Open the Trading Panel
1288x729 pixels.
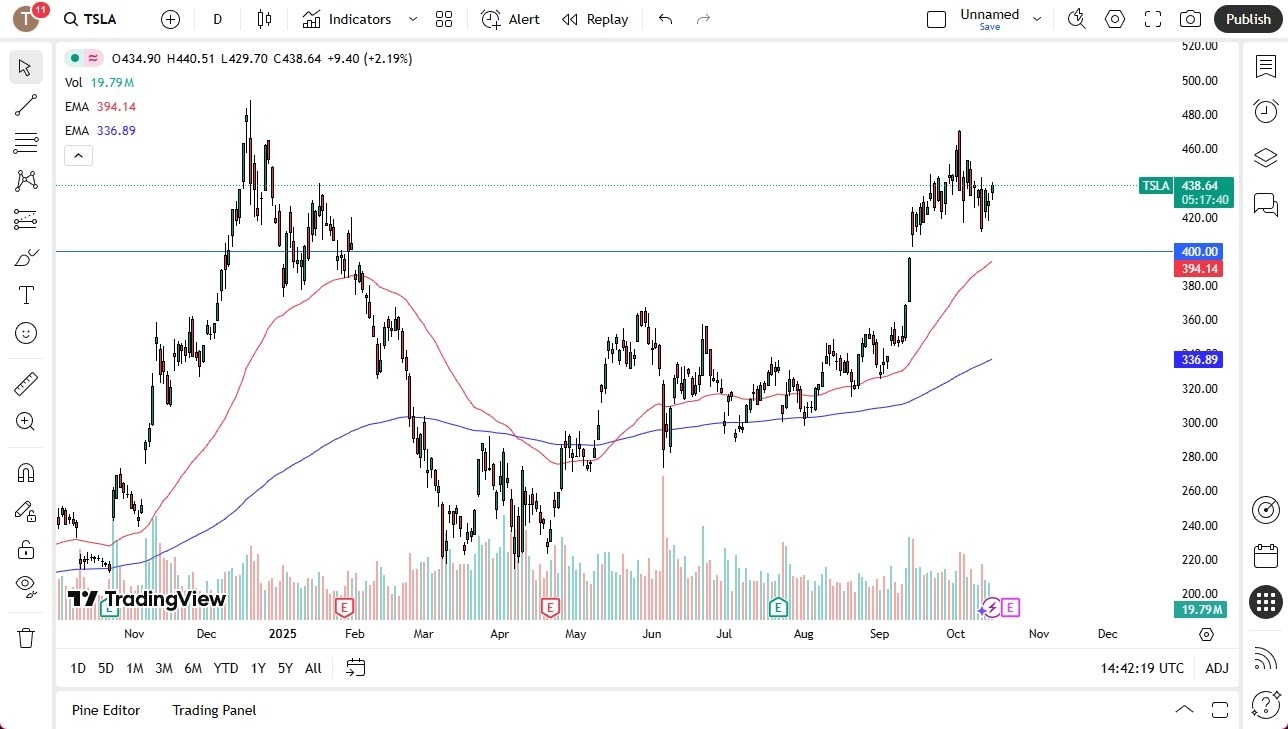213,710
